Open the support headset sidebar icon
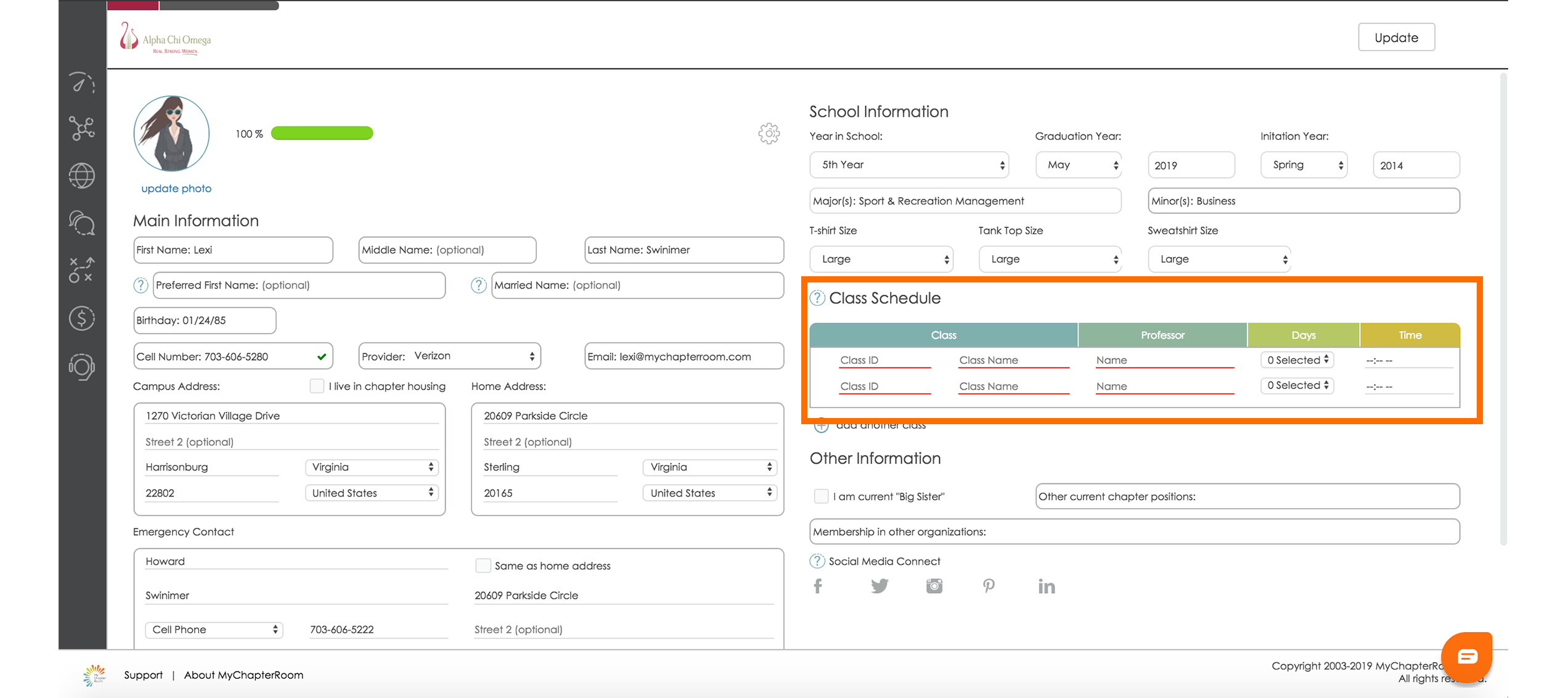 [x=82, y=367]
